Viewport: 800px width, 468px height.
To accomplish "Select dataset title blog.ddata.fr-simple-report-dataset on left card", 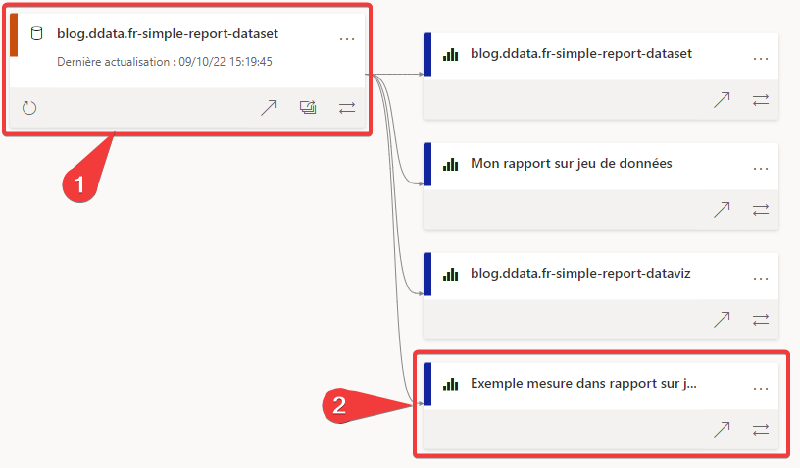I will point(167,34).
